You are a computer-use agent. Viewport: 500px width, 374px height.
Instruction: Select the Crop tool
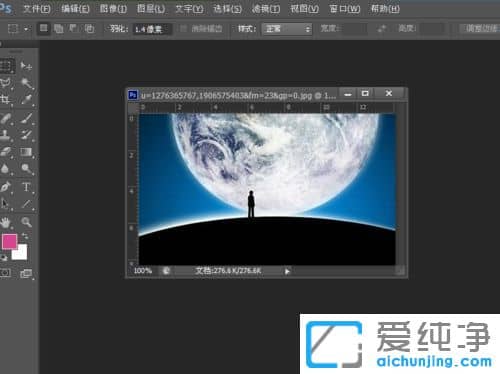(5, 100)
